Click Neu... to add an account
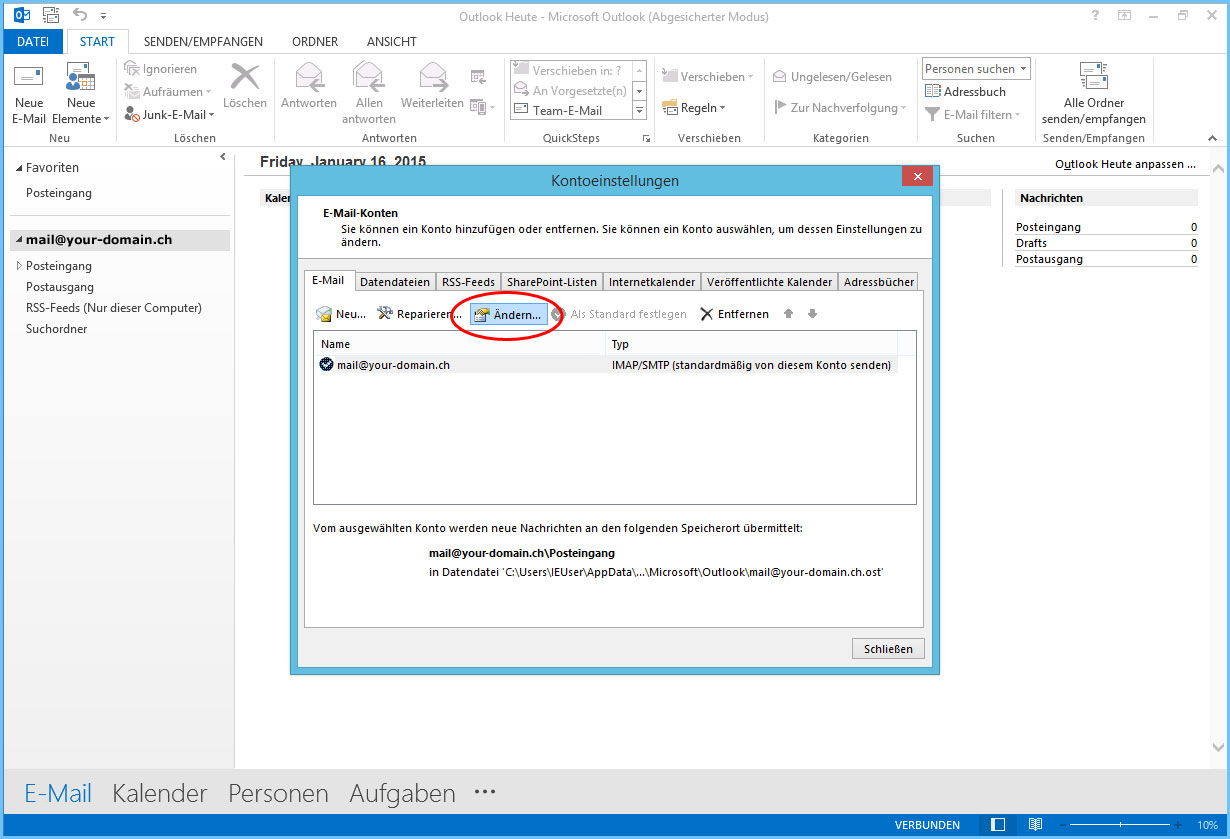This screenshot has height=839, width=1230. (x=341, y=314)
